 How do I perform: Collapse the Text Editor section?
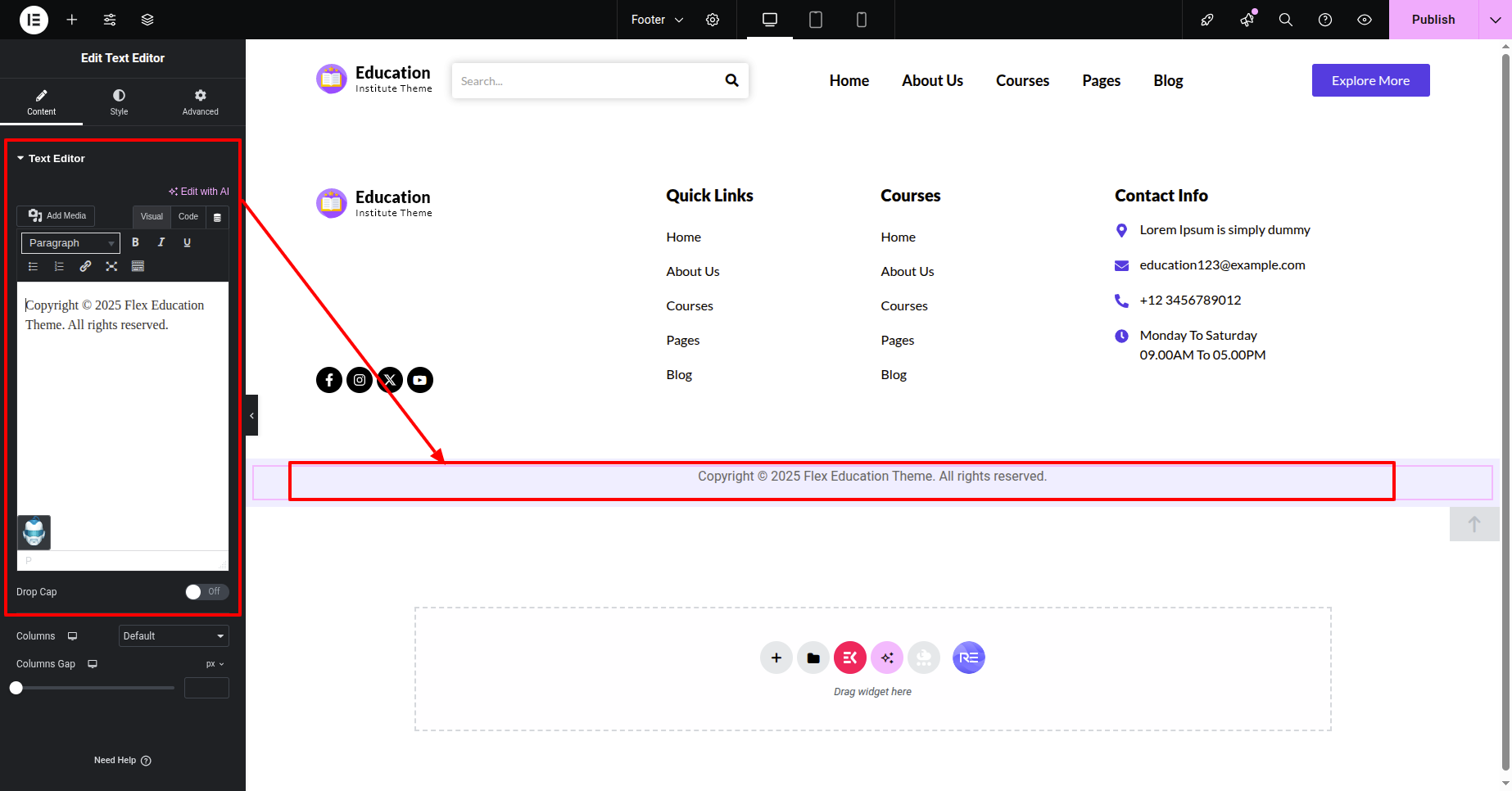tap(51, 158)
